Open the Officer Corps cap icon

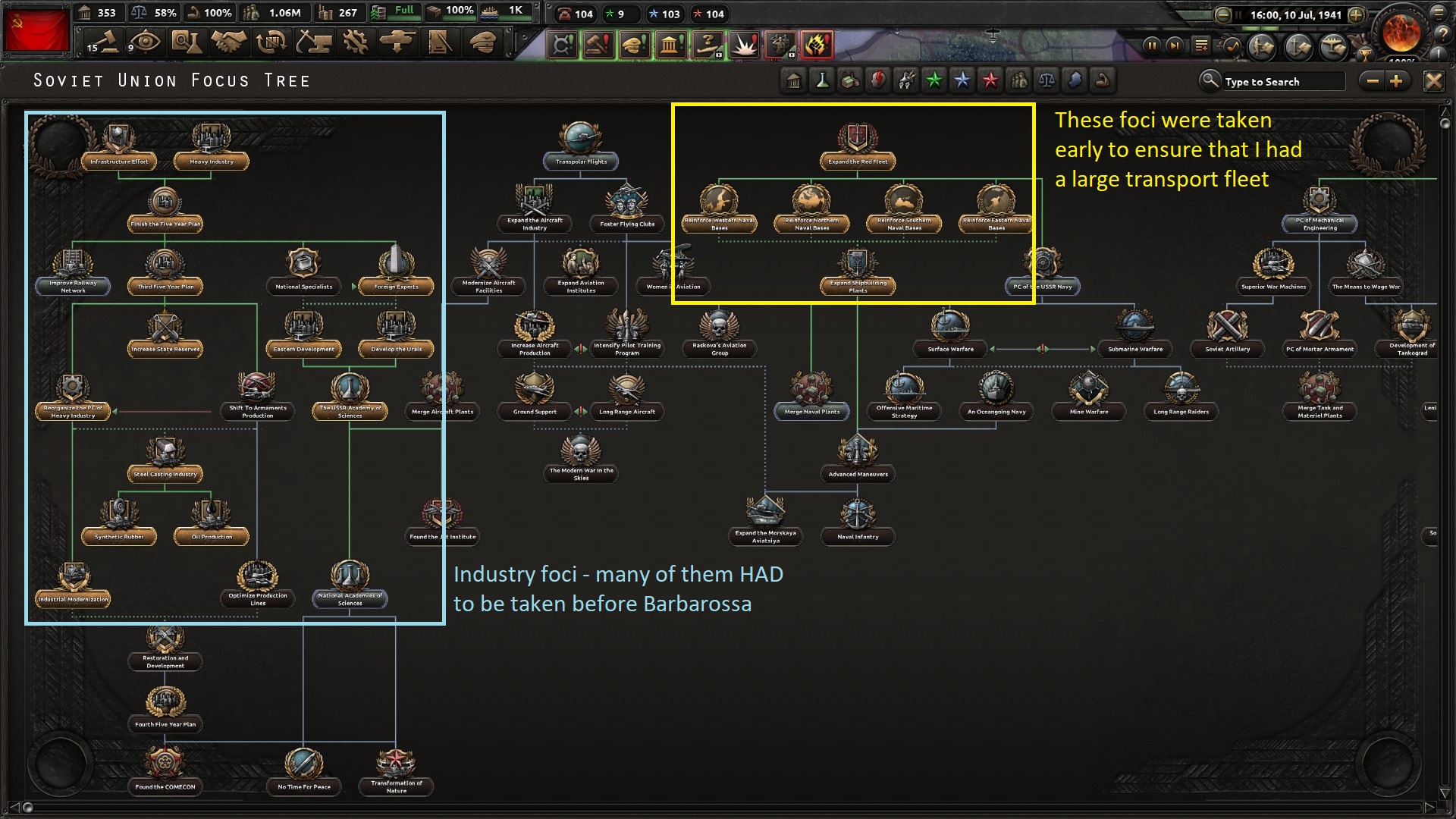point(482,42)
